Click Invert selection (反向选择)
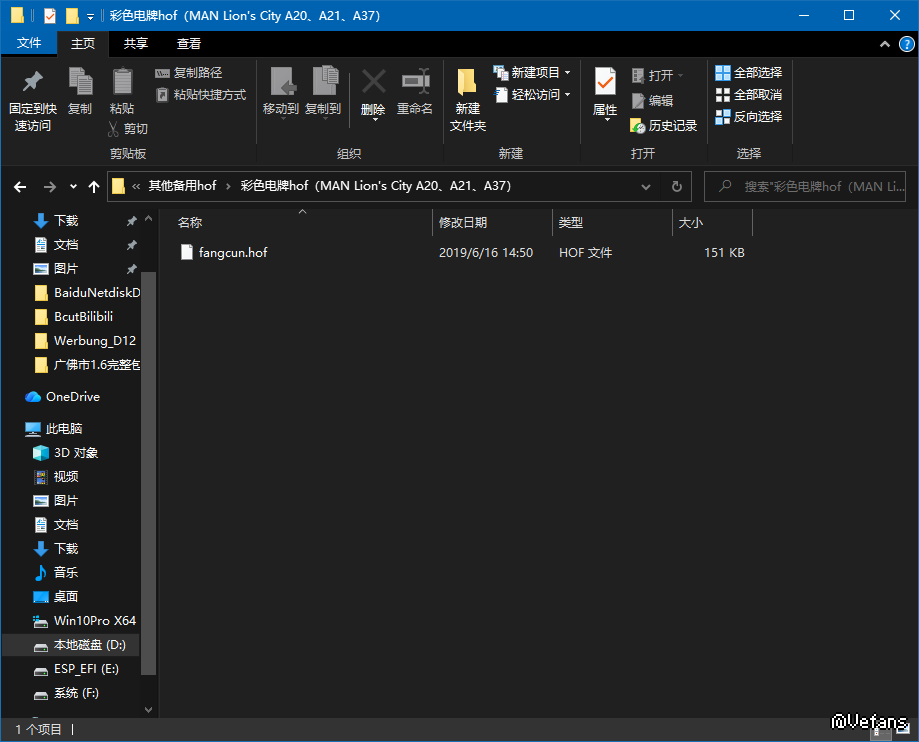The width and height of the screenshot is (919, 742). pos(749,117)
